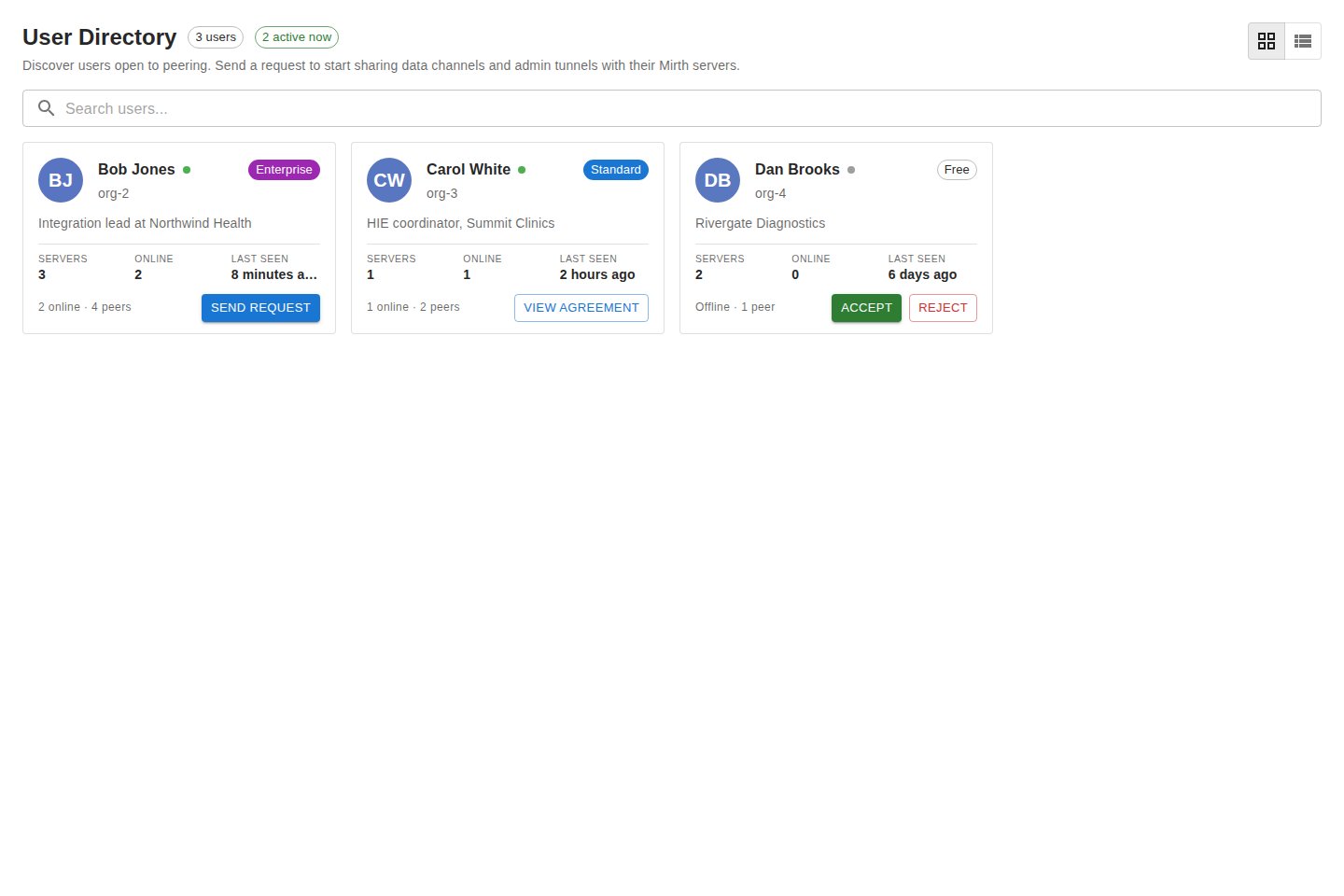The height and width of the screenshot is (896, 1344).
Task: Accept Dan Brooks' peering request
Action: tap(866, 308)
